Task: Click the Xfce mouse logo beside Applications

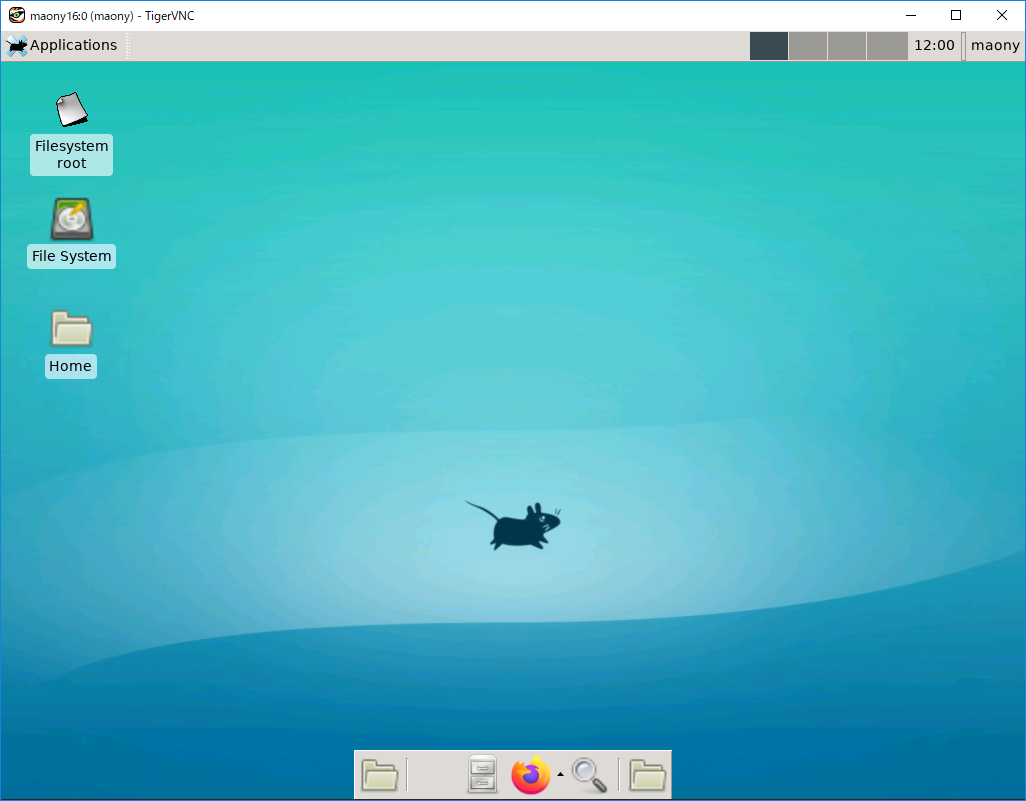Action: coord(16,45)
